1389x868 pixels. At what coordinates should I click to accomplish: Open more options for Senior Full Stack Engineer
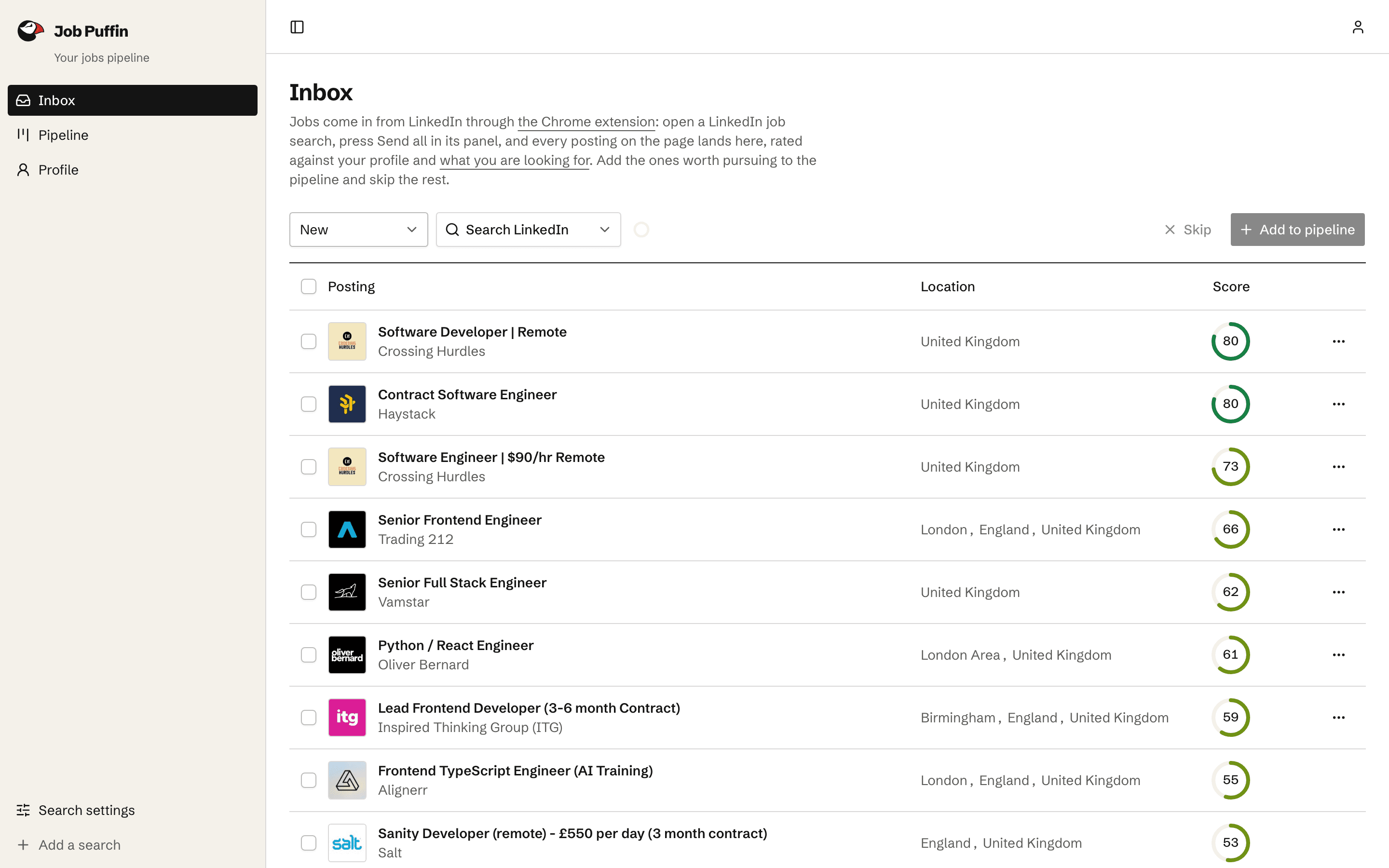(x=1338, y=592)
